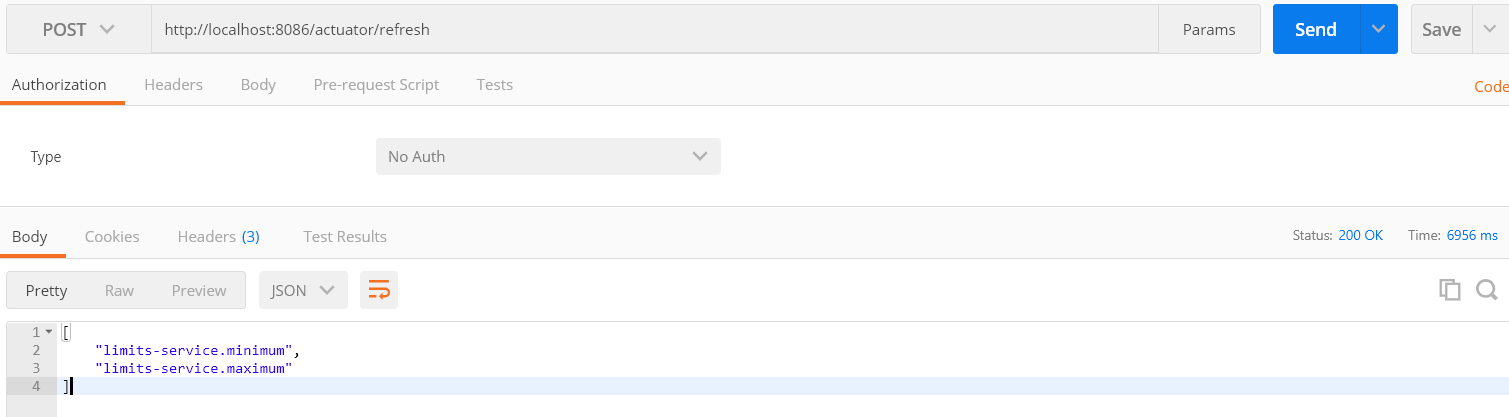The image size is (1509, 417).
Task: Open response Headers (3) tab
Action: pos(218,237)
